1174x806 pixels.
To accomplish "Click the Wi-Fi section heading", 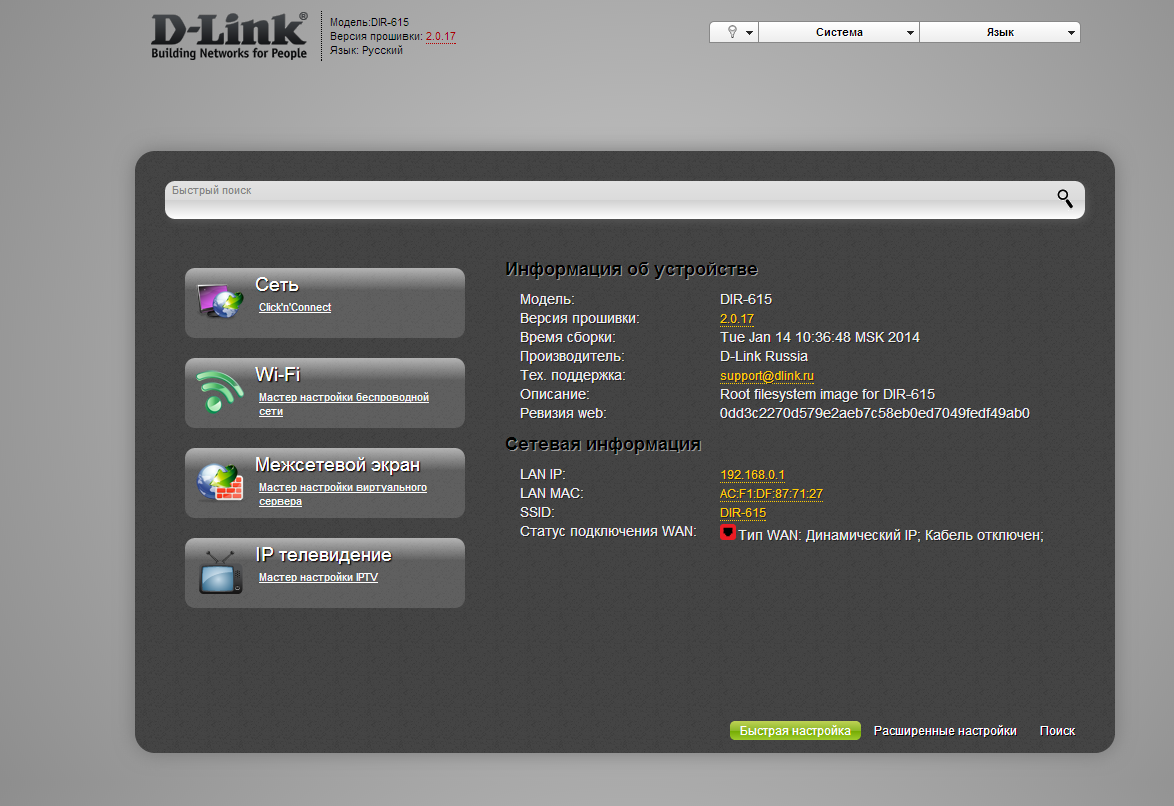I will tap(278, 375).
